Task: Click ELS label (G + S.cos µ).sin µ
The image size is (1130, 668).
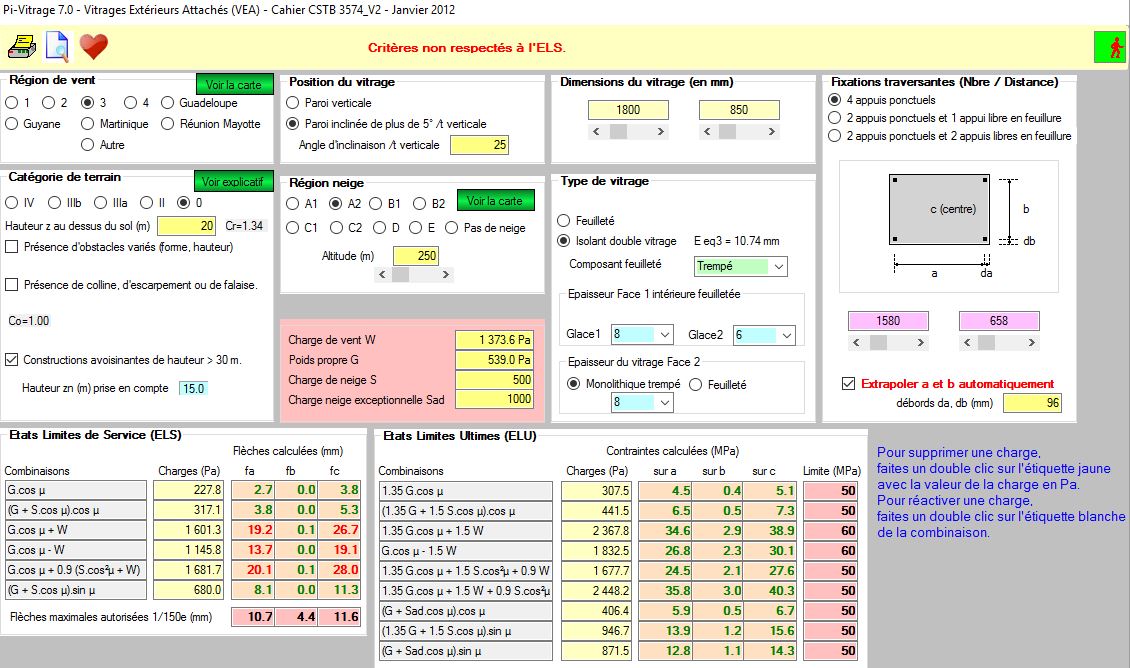Action: click(x=76, y=590)
